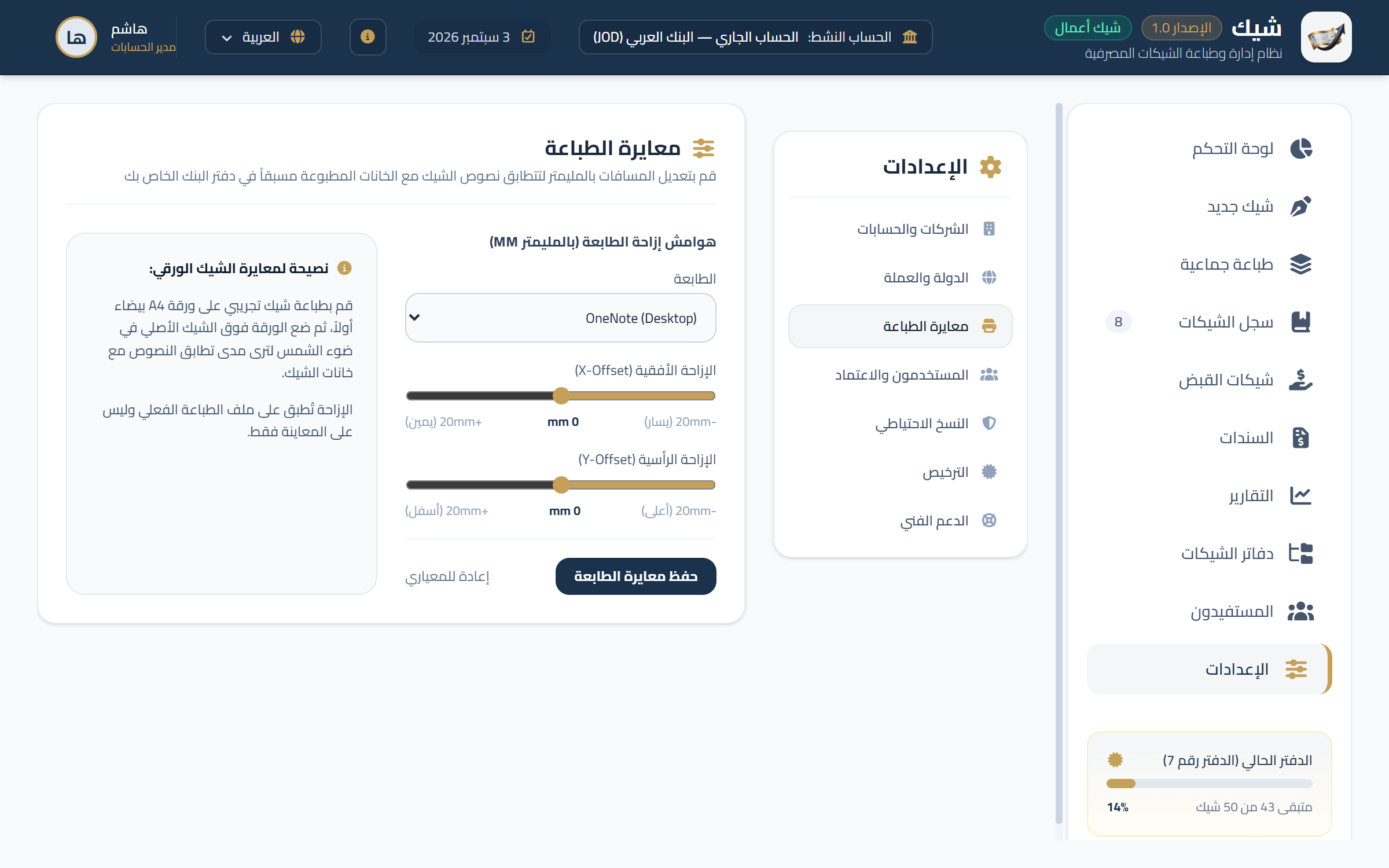Open التقارير chart icon in sidebar
The height and width of the screenshot is (868, 1389).
(x=1300, y=495)
